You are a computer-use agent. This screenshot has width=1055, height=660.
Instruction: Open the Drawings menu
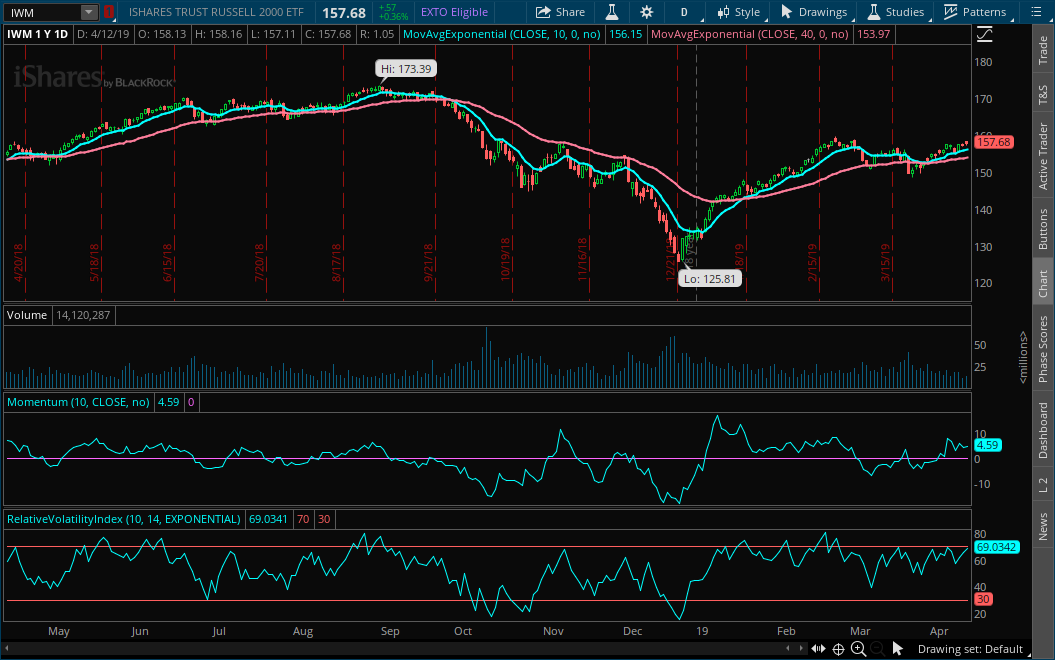pyautogui.click(x=814, y=12)
